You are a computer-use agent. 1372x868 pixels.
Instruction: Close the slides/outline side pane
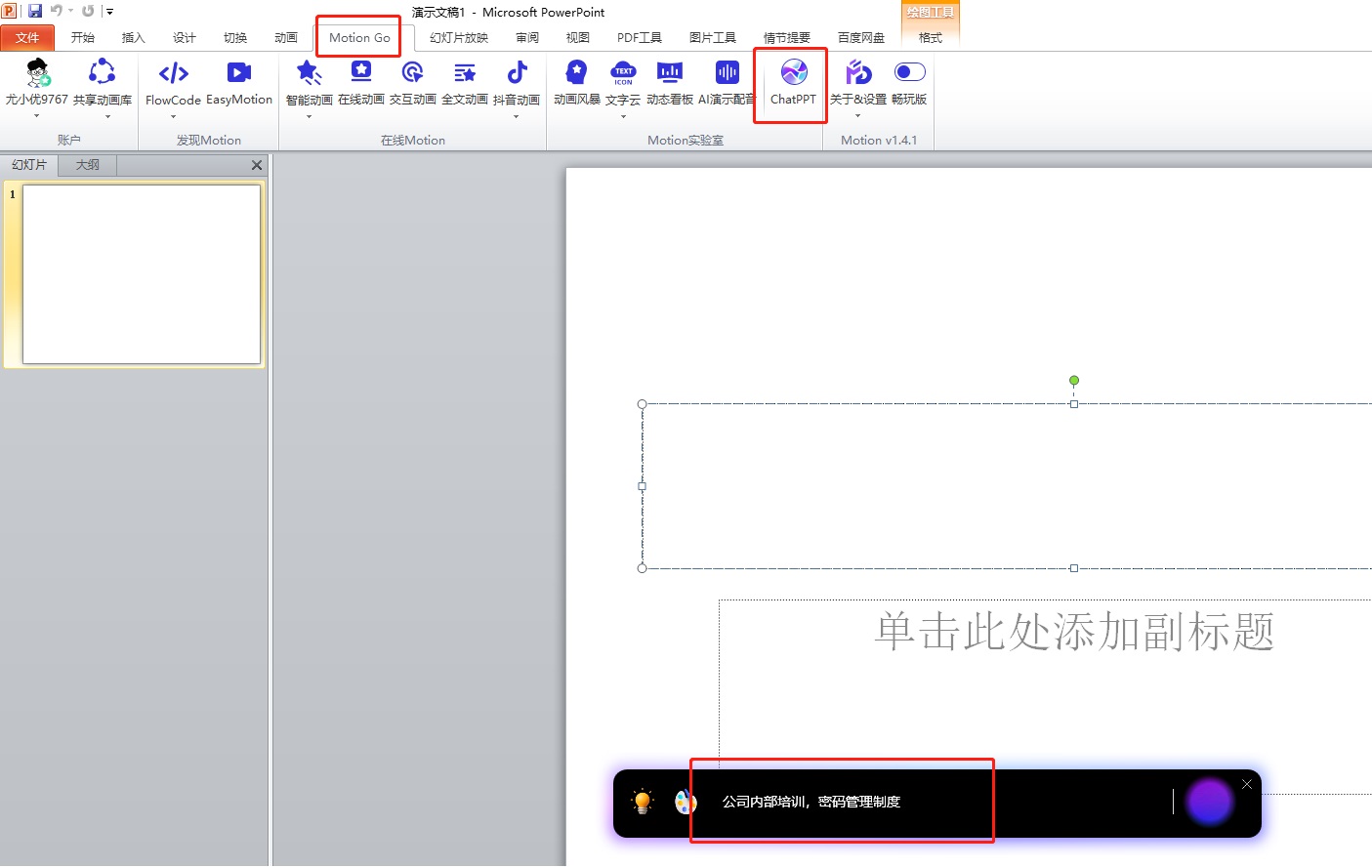[x=257, y=165]
